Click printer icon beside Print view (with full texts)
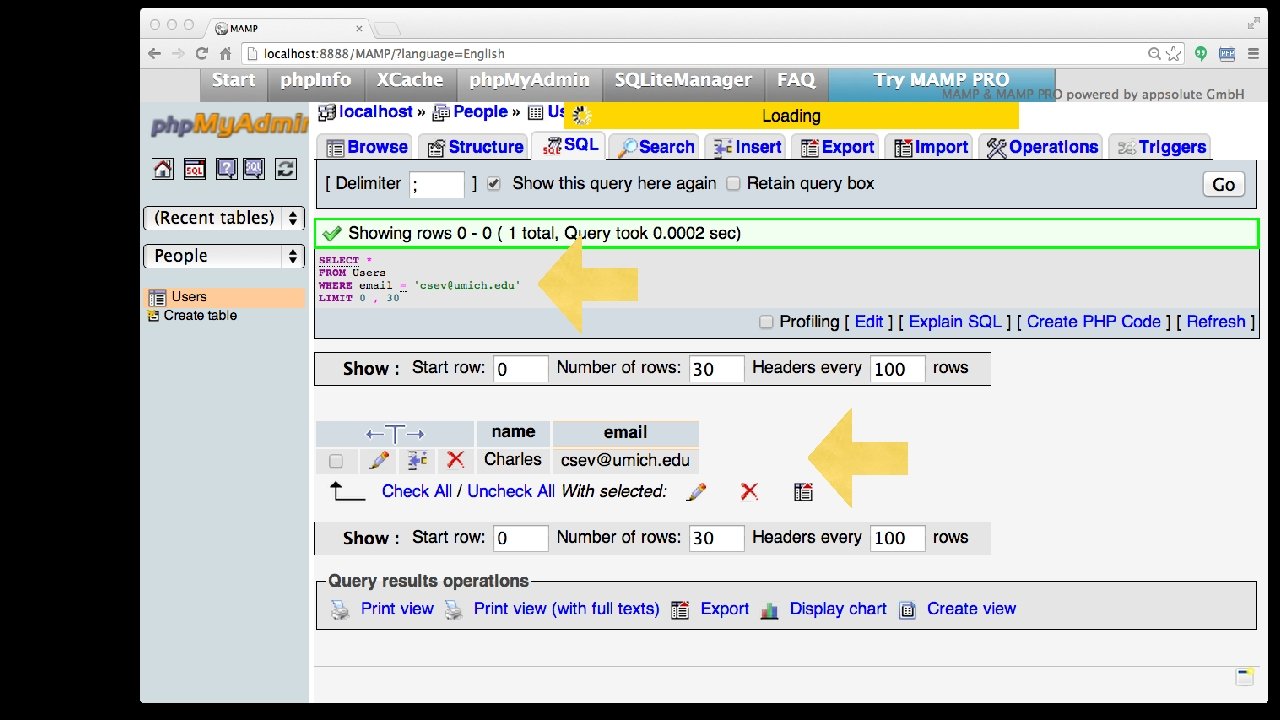 [454, 609]
